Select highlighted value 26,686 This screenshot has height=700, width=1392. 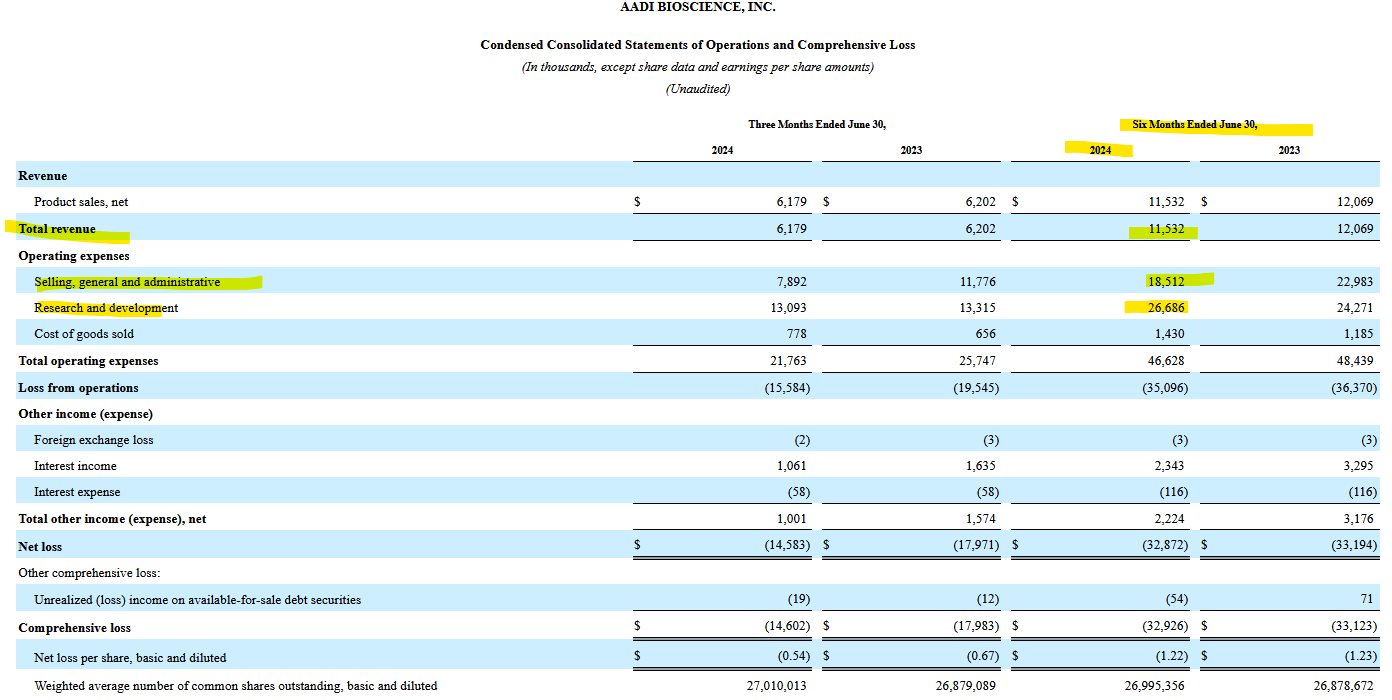1166,308
